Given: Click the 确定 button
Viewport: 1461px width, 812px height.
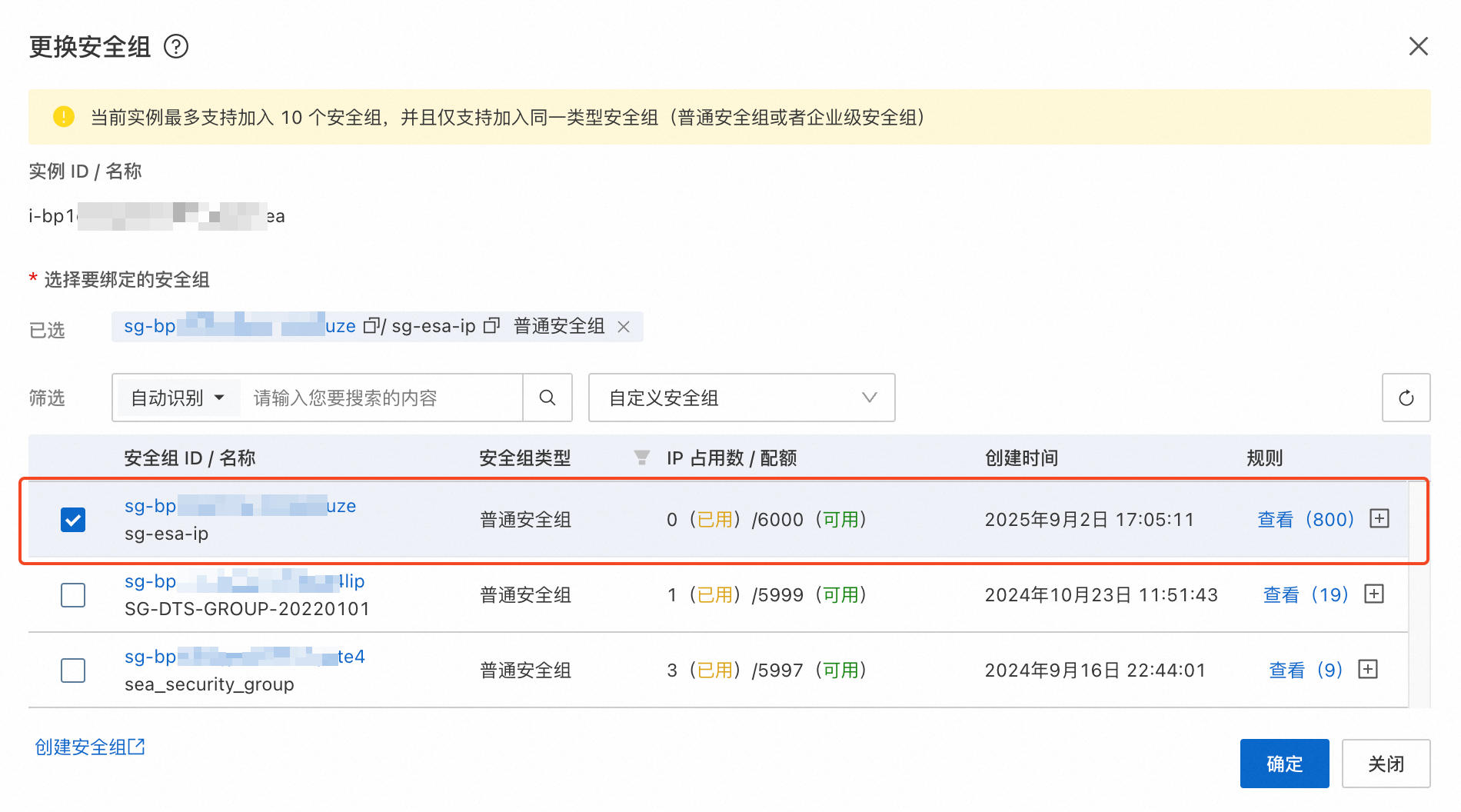Looking at the screenshot, I should 1284,764.
